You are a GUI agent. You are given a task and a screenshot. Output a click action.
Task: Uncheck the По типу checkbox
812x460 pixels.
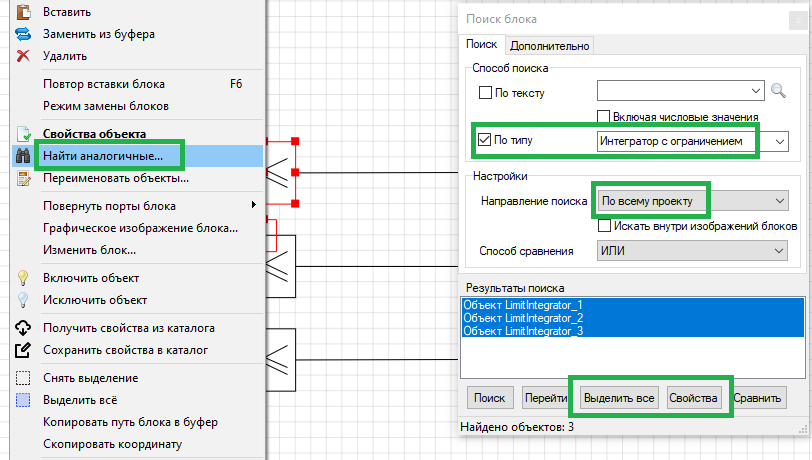pyautogui.click(x=486, y=140)
